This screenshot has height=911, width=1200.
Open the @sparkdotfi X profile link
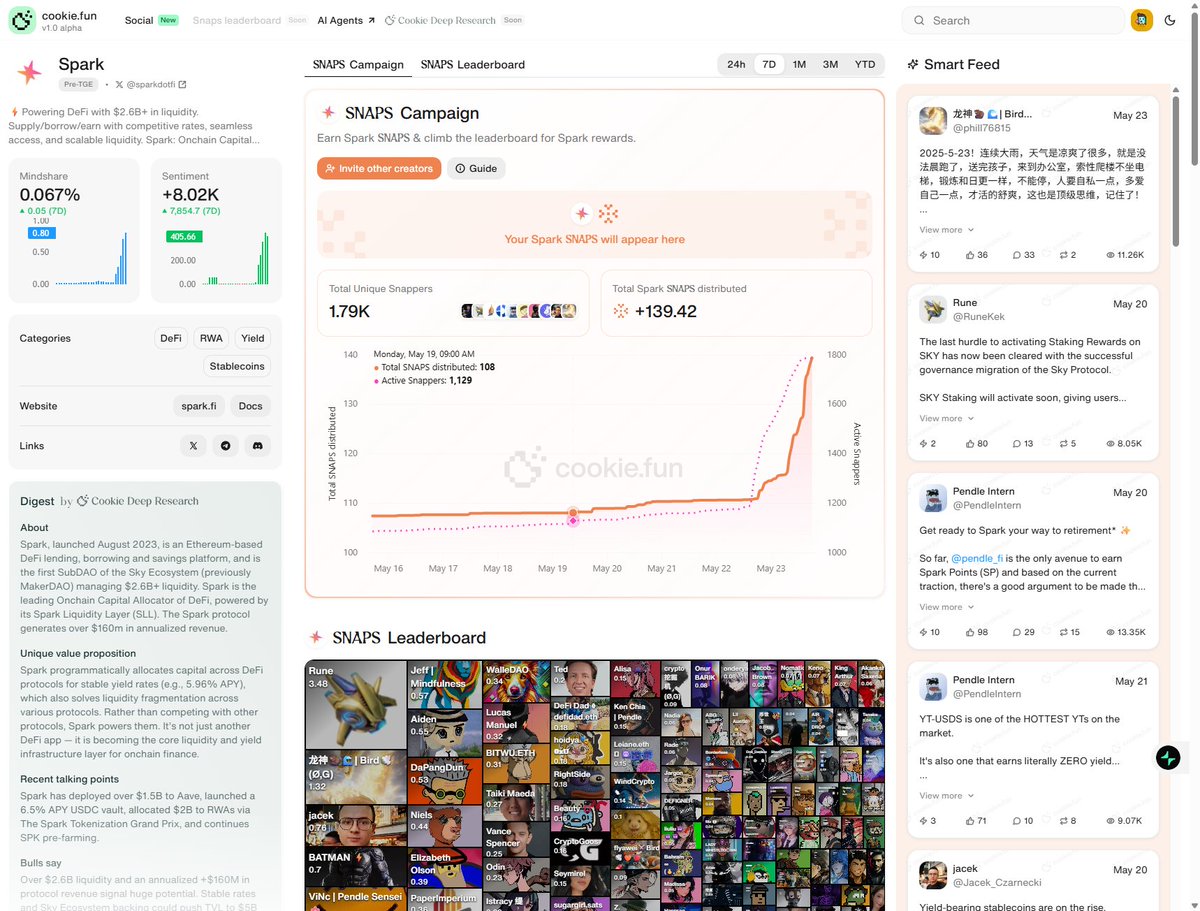tap(151, 85)
